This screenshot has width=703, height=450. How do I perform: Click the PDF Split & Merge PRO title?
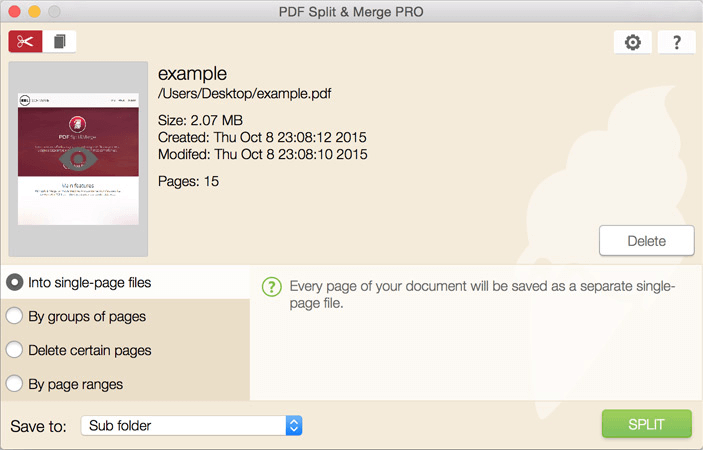351,12
